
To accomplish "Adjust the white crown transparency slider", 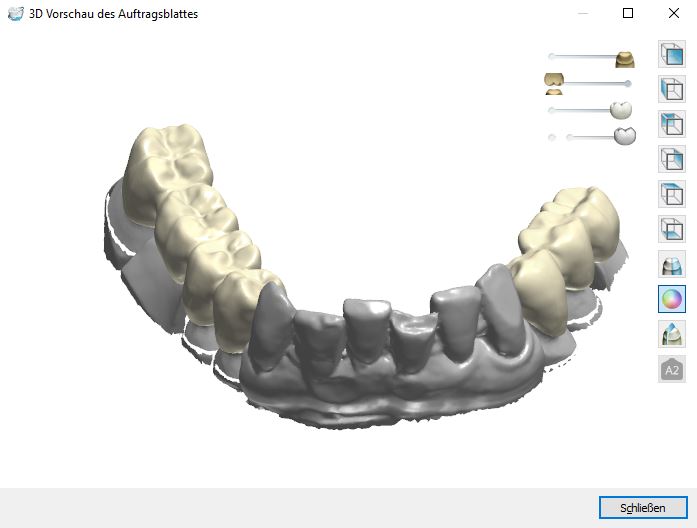I will (x=590, y=110).
